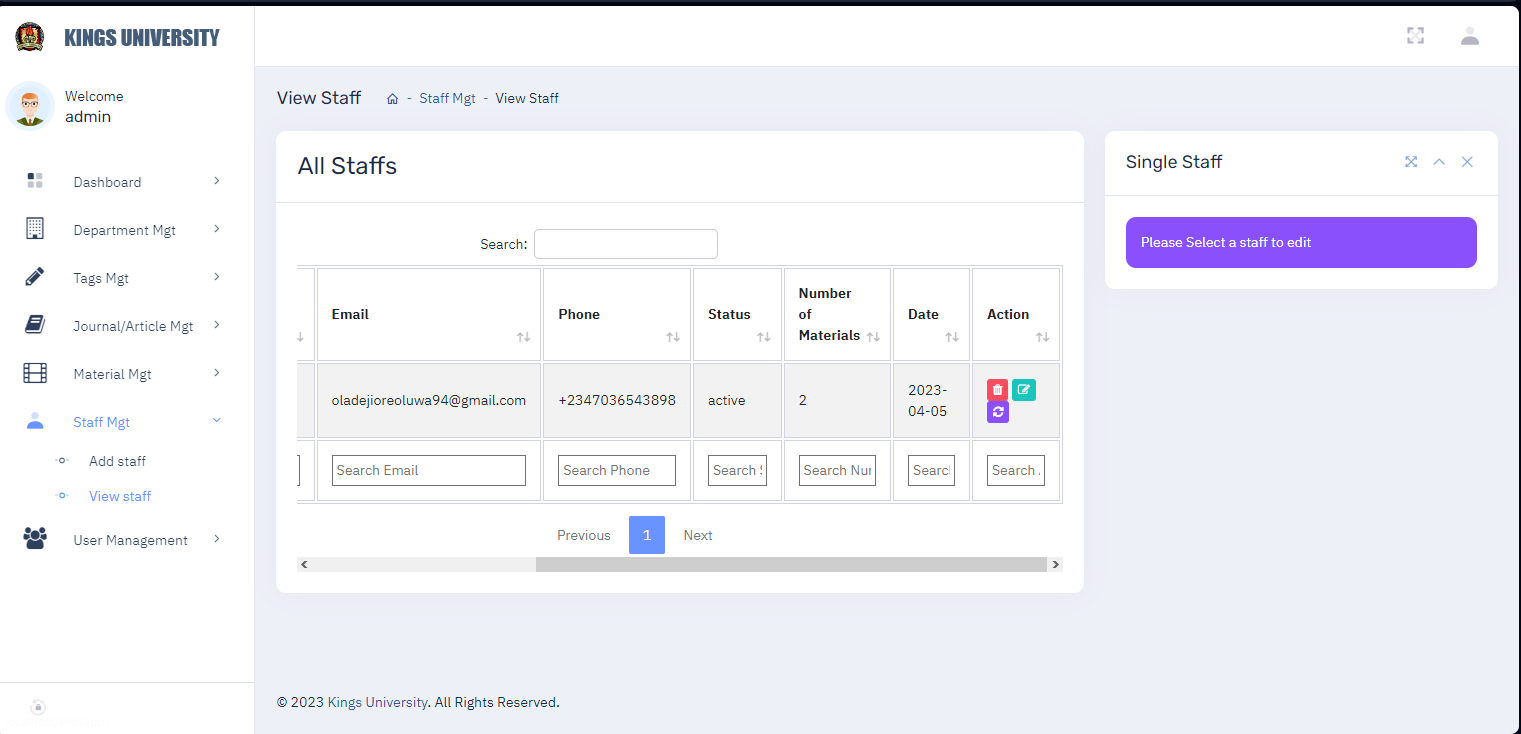This screenshot has width=1521, height=734.
Task: Go to Next page of staff
Action: tap(697, 535)
